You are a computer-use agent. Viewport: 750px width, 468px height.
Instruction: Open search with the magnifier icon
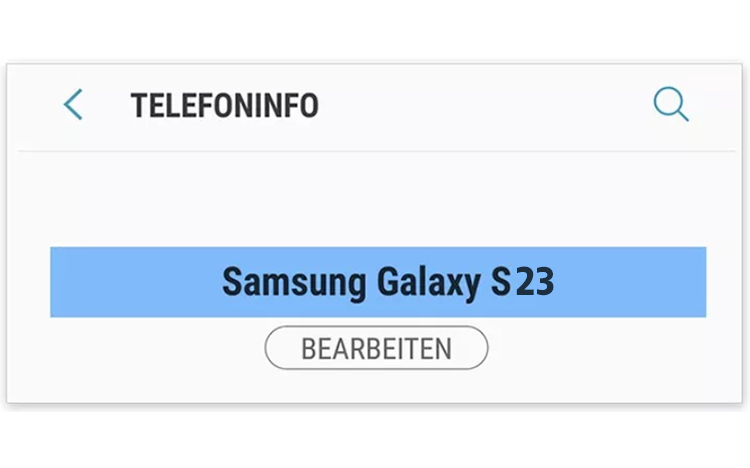[x=670, y=104]
